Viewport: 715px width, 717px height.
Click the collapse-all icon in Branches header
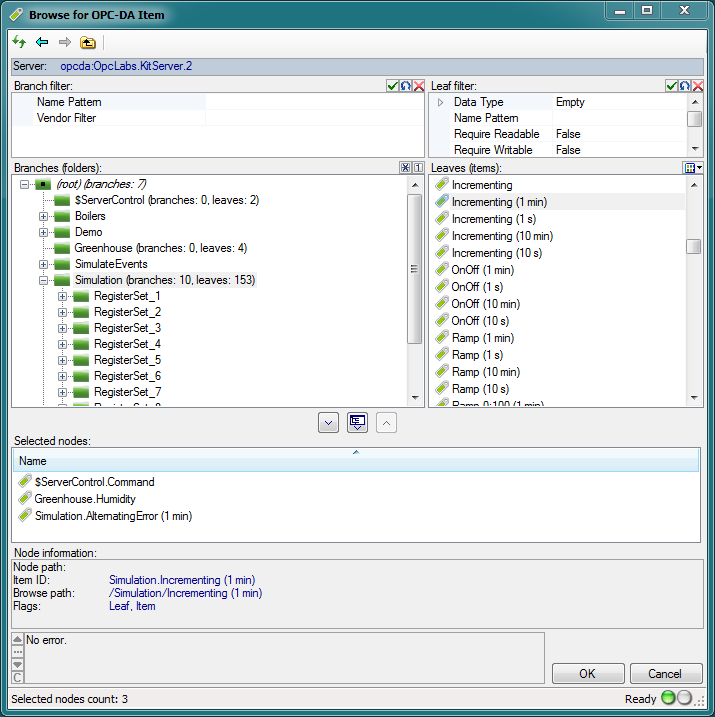click(x=405, y=168)
